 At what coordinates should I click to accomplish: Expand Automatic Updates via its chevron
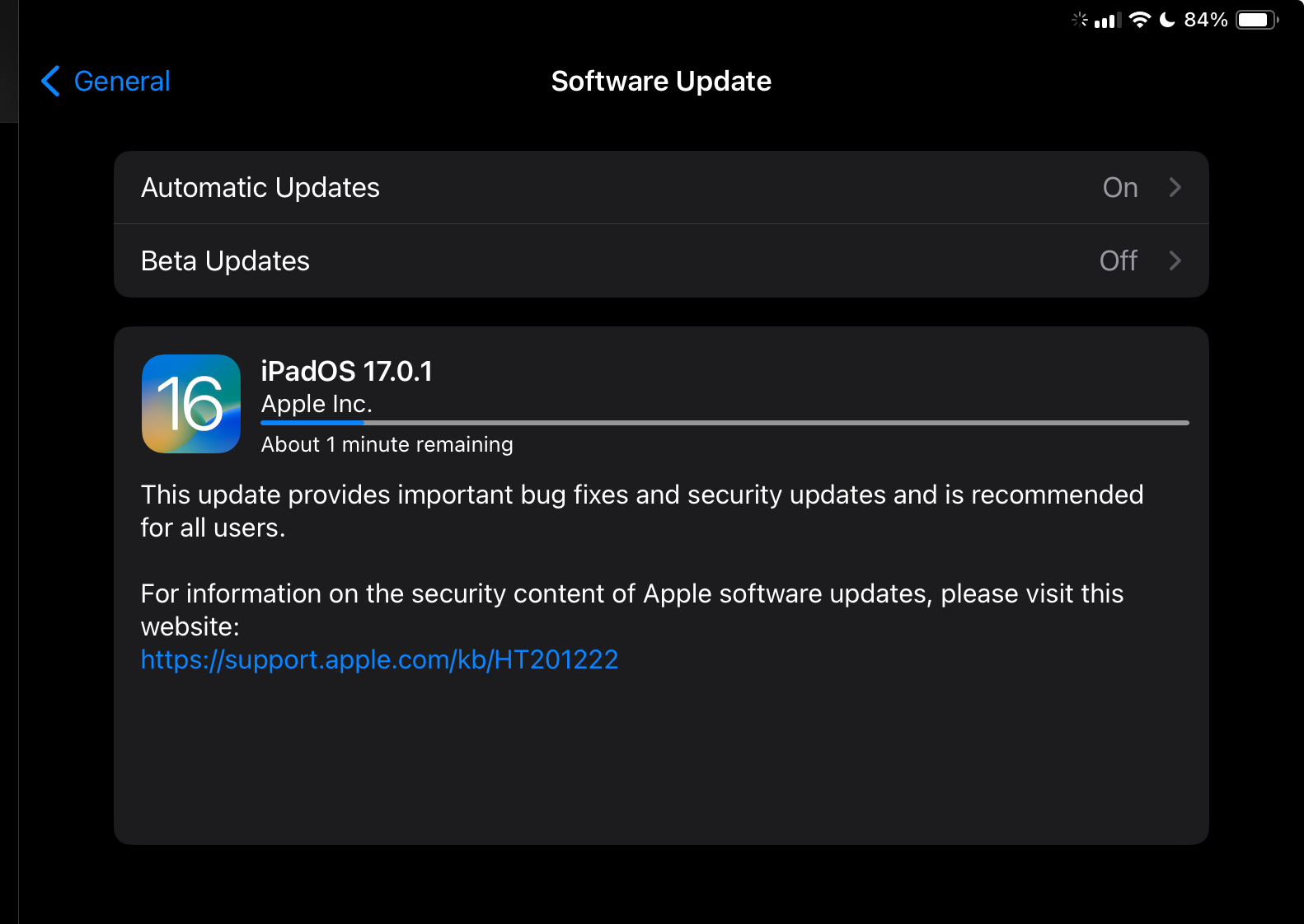click(x=1175, y=187)
